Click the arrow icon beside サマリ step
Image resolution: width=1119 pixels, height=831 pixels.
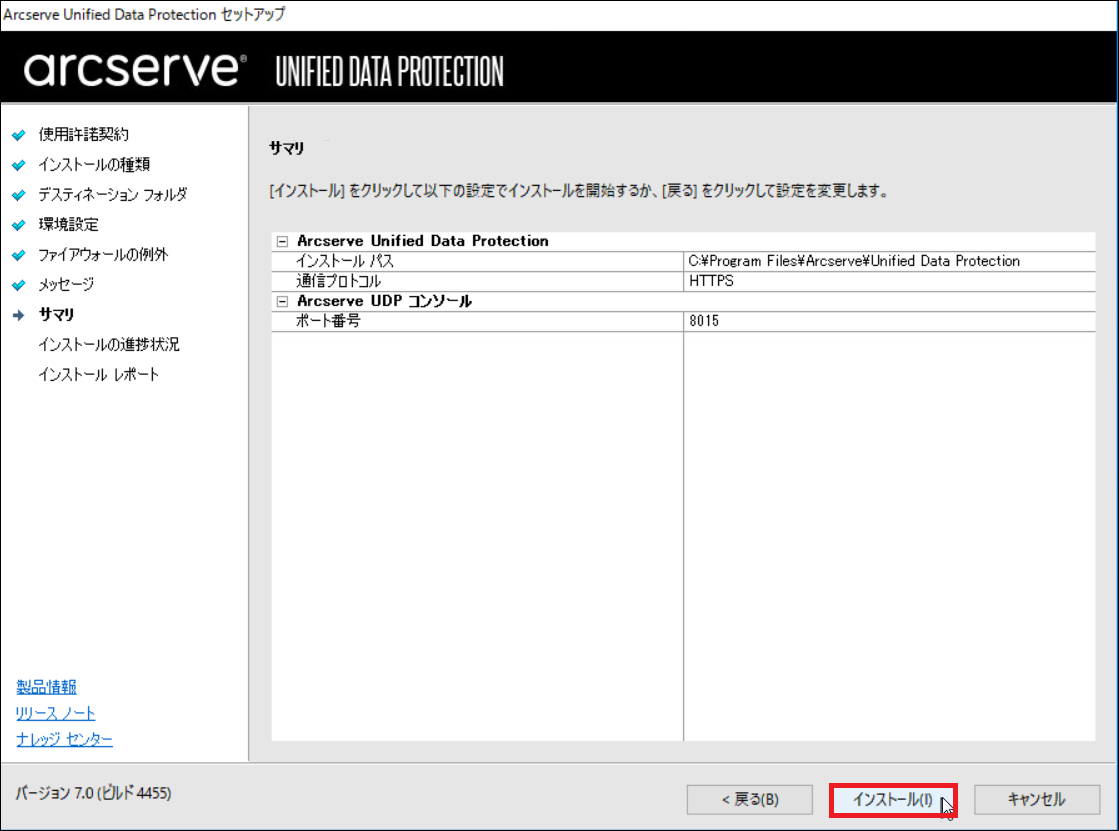pos(19,314)
